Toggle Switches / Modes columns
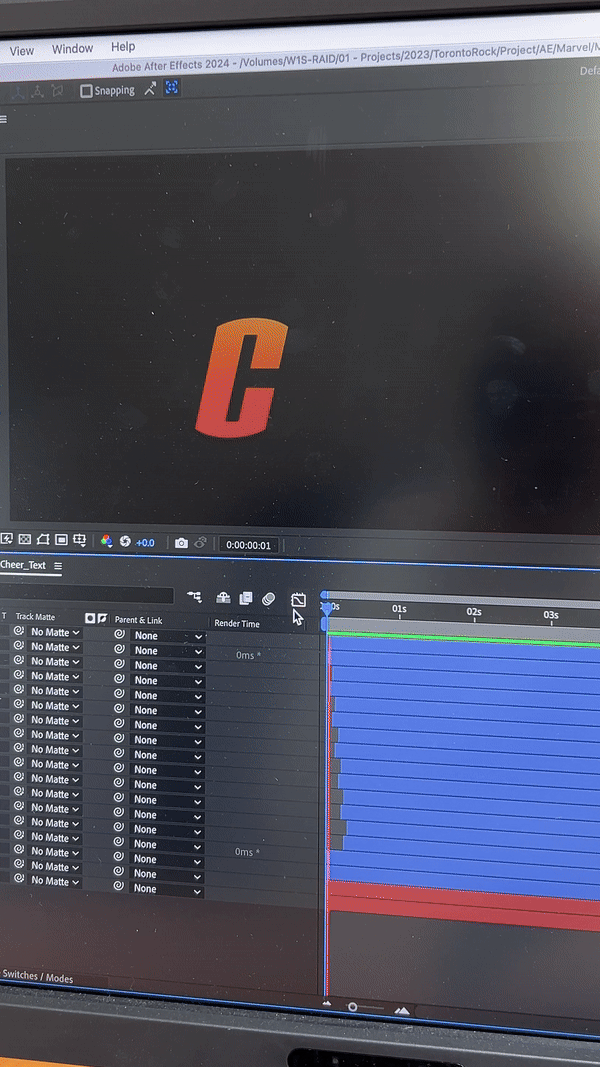The width and height of the screenshot is (600, 1067). pyautogui.click(x=37, y=978)
